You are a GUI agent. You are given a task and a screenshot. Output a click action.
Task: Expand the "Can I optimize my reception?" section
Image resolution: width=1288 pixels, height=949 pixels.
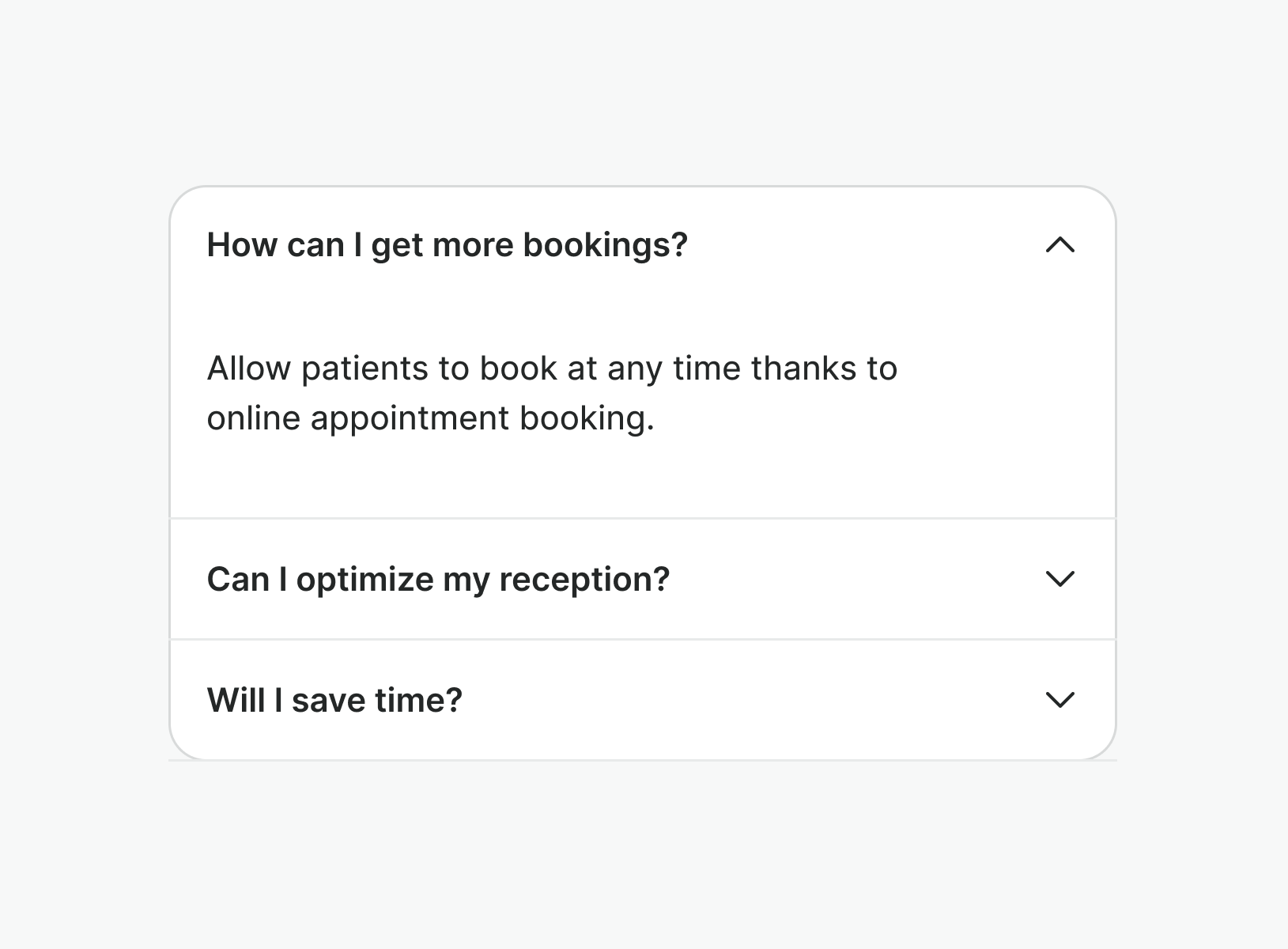(642, 579)
